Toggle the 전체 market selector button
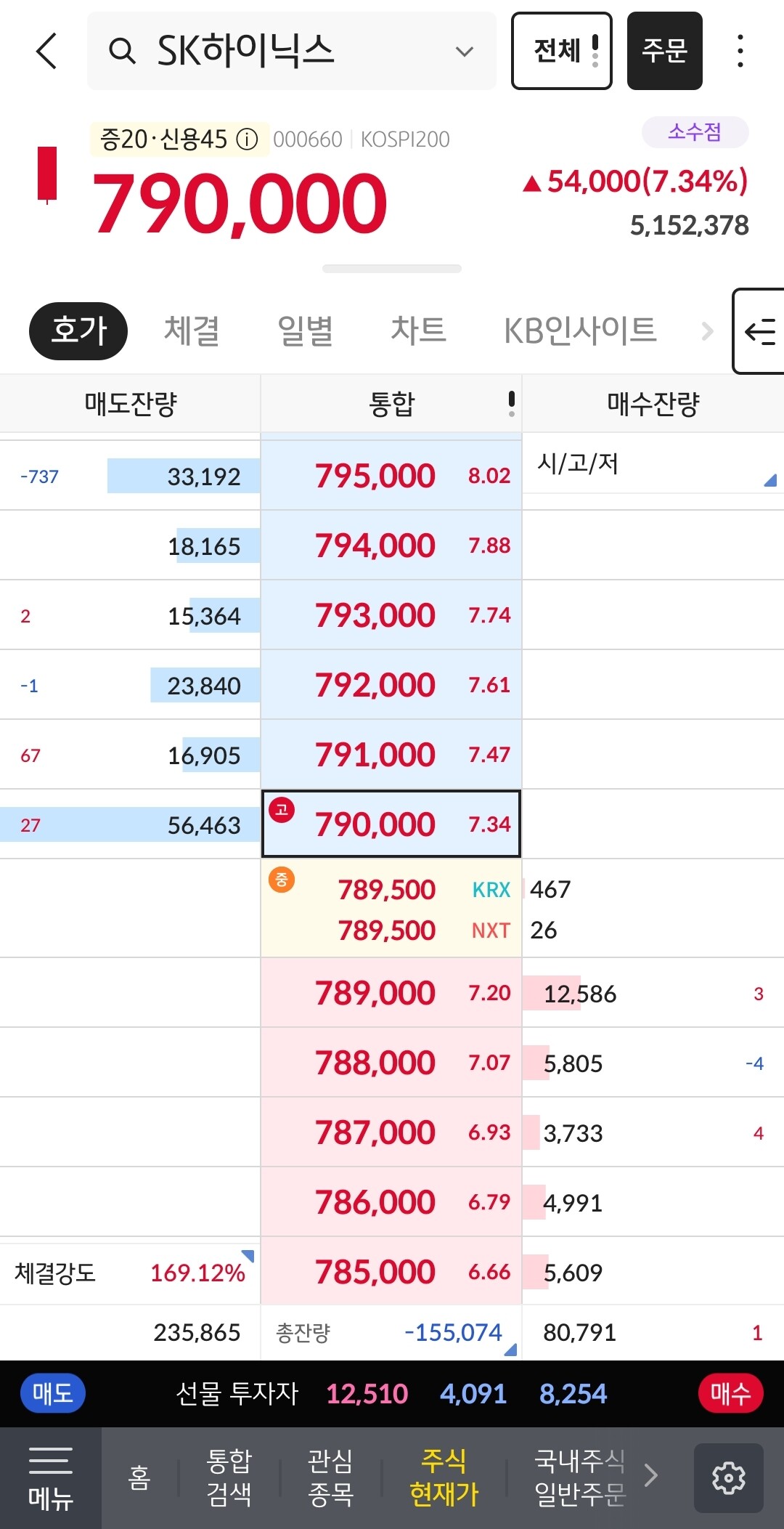 pos(561,51)
